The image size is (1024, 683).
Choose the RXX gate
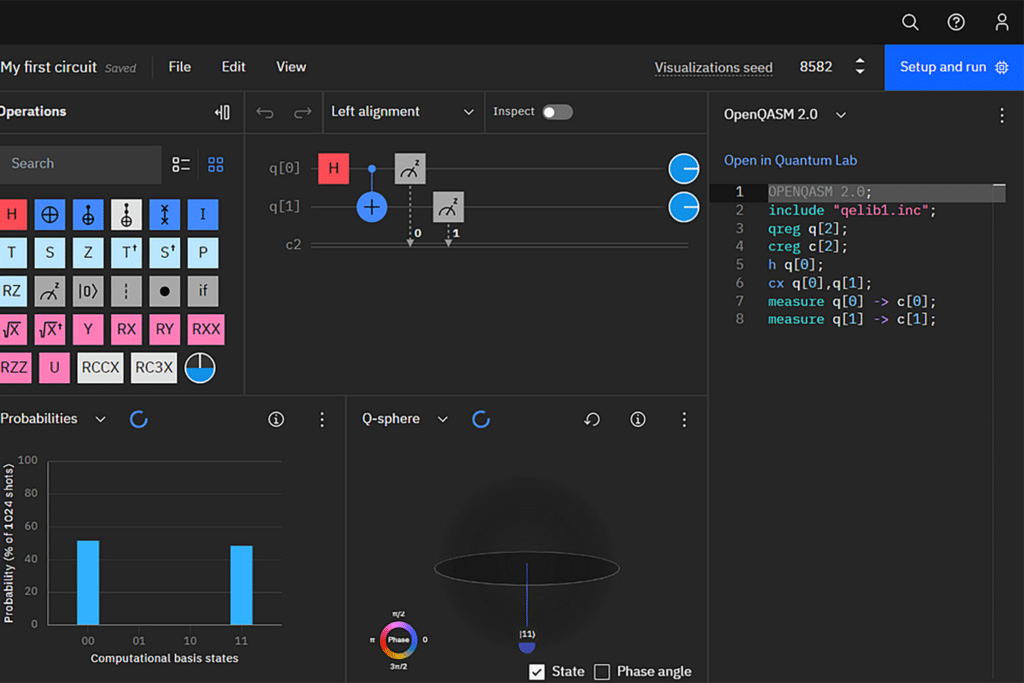click(206, 329)
